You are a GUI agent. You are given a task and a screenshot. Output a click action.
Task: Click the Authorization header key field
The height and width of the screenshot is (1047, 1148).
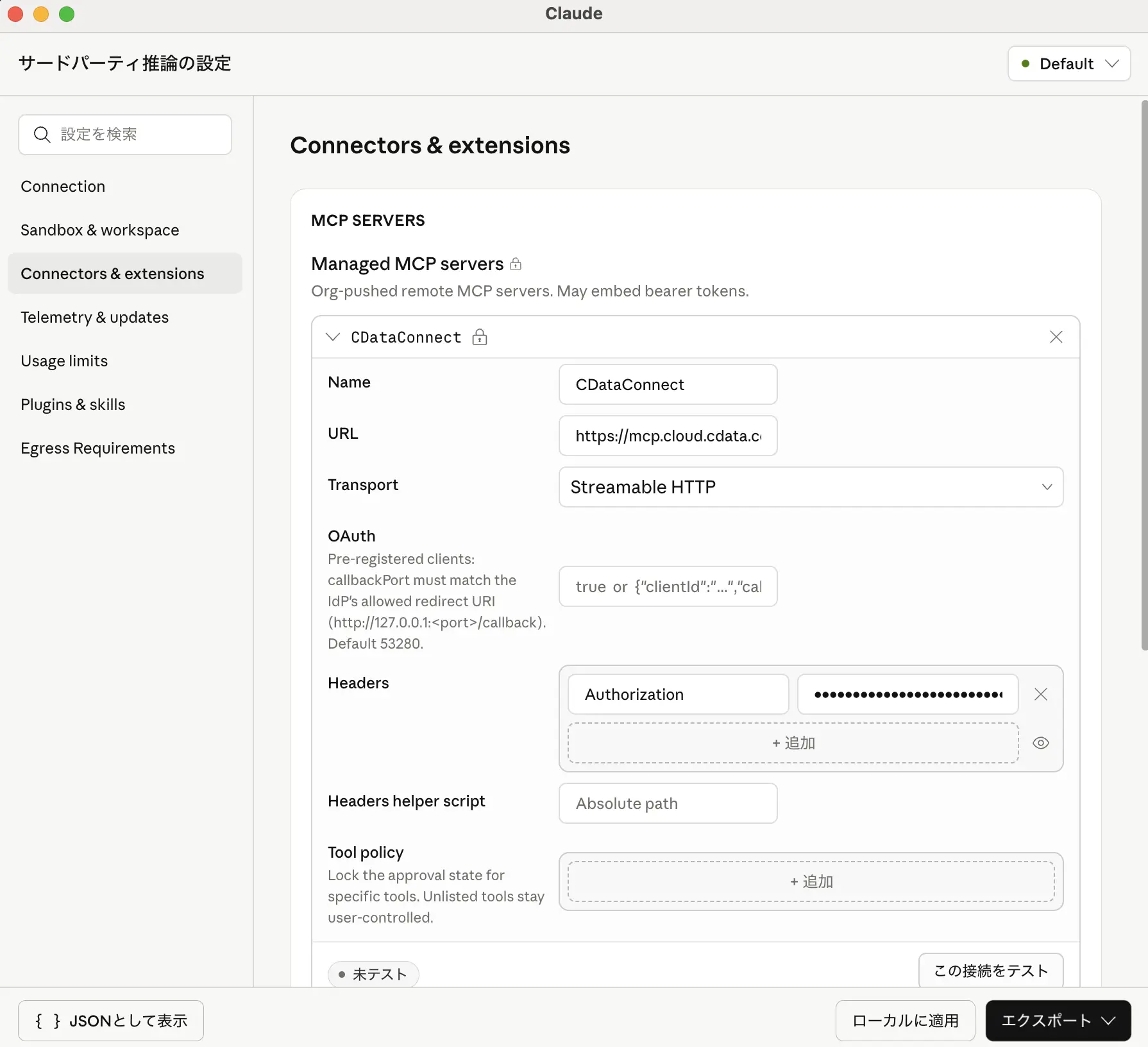[679, 694]
